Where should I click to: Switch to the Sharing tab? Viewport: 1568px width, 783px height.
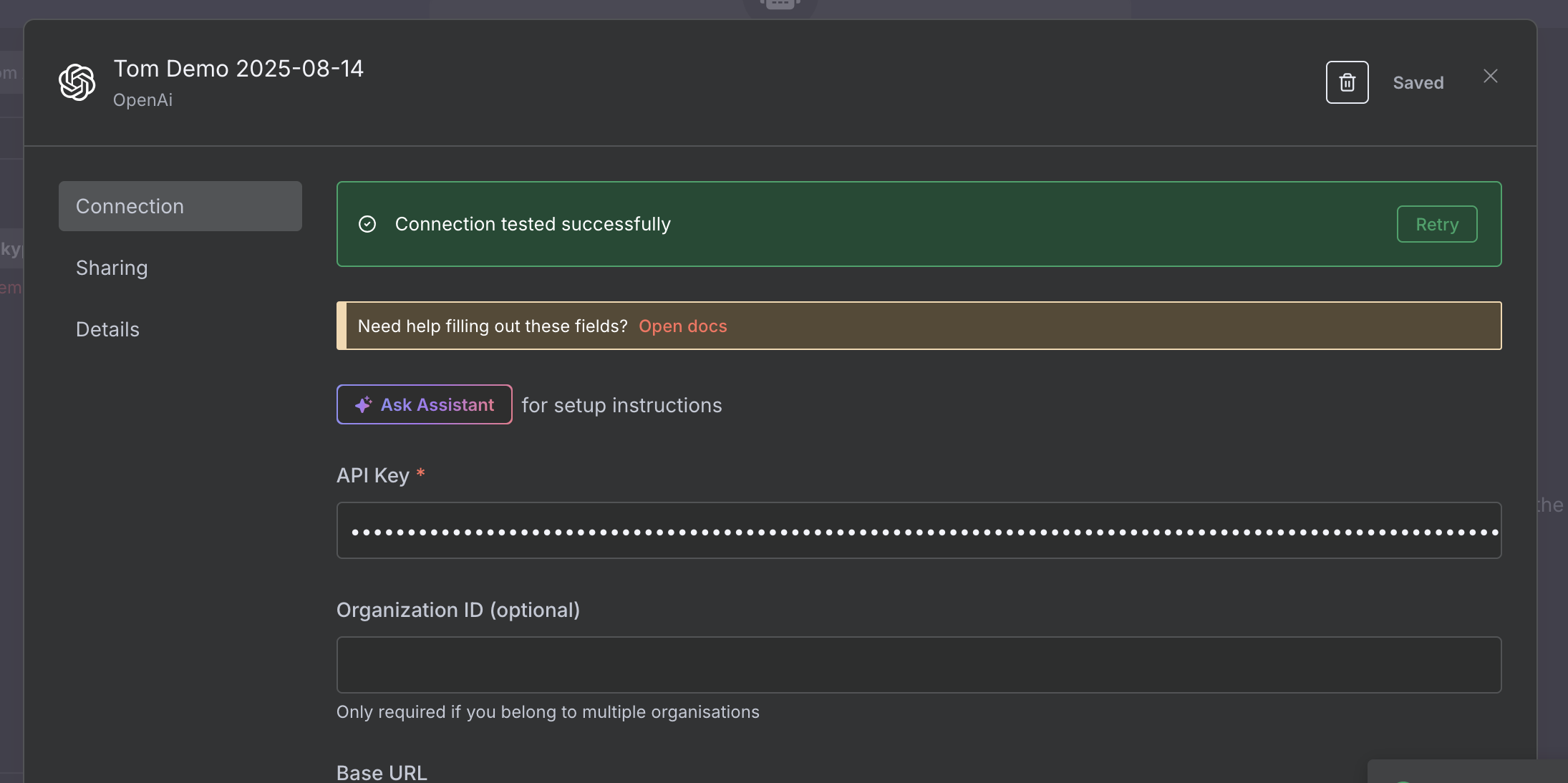(x=112, y=268)
